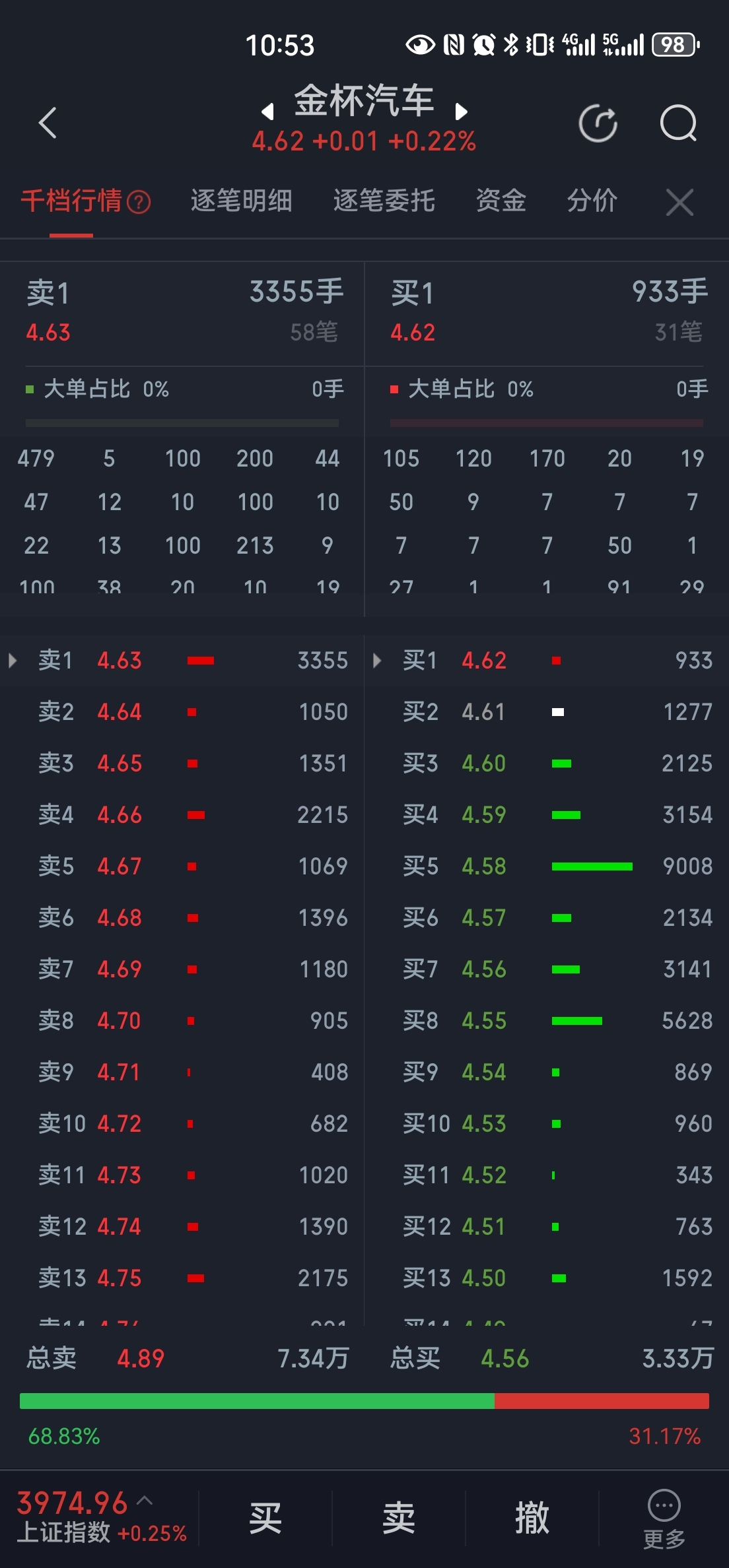The width and height of the screenshot is (729, 1568).
Task: Tap the 卖 sell button
Action: point(399,1518)
